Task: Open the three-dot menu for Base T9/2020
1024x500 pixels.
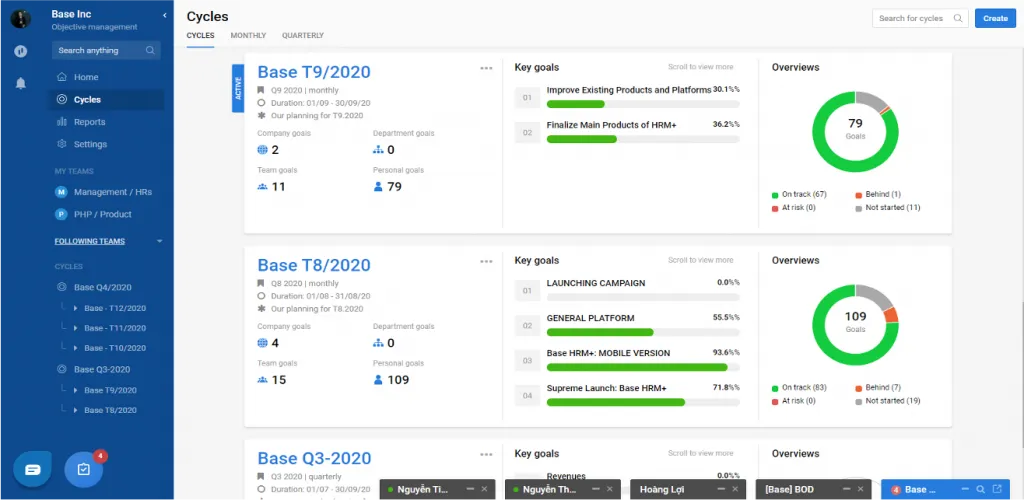Action: pos(486,68)
